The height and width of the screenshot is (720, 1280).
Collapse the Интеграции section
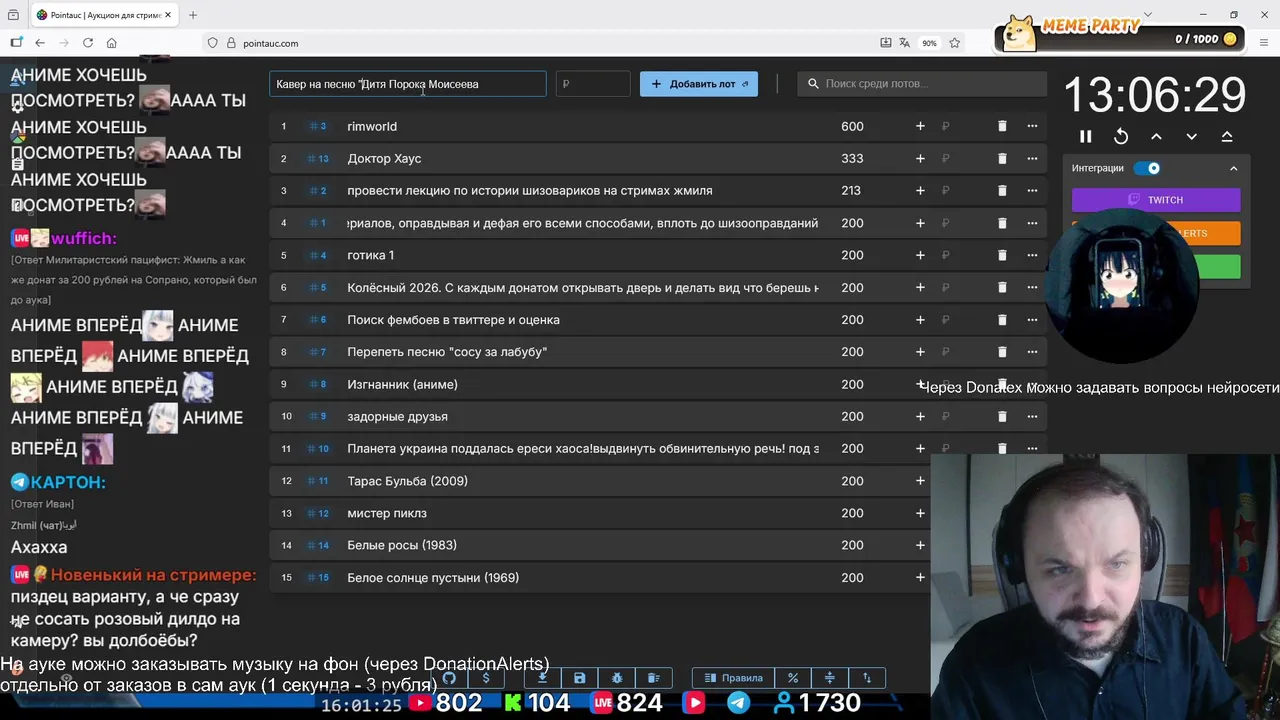click(1233, 168)
